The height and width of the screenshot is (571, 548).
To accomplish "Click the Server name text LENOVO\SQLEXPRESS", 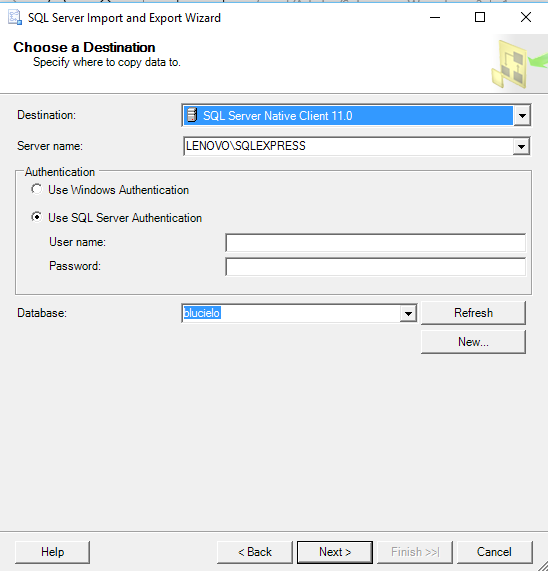I will pyautogui.click(x=245, y=146).
